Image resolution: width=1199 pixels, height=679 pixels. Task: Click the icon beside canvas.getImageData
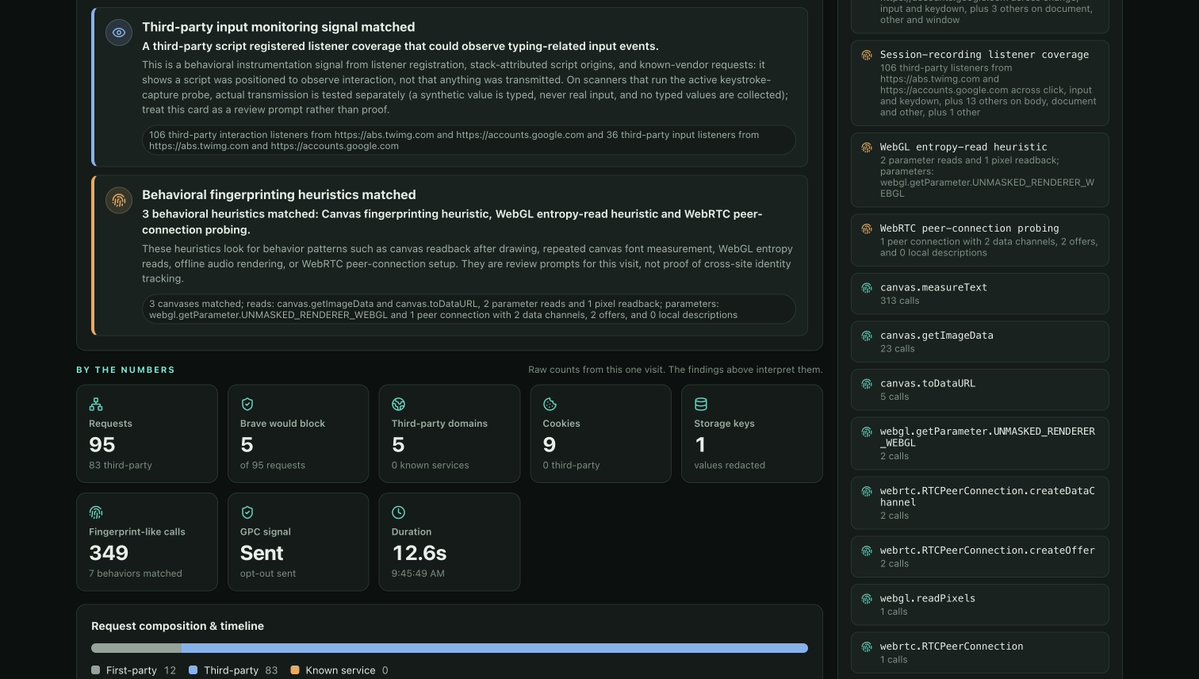click(866, 336)
